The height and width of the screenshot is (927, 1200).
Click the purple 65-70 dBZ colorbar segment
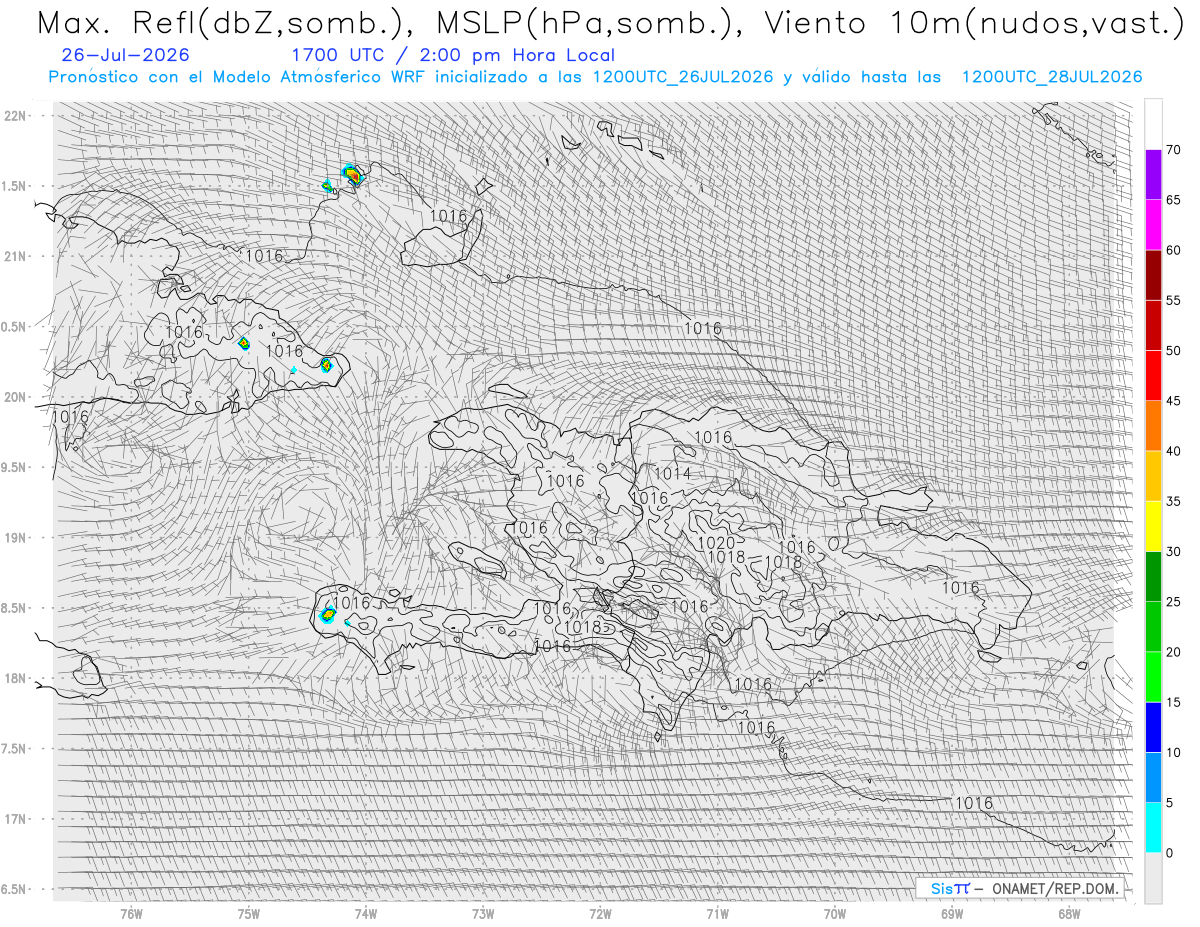[x=1153, y=175]
